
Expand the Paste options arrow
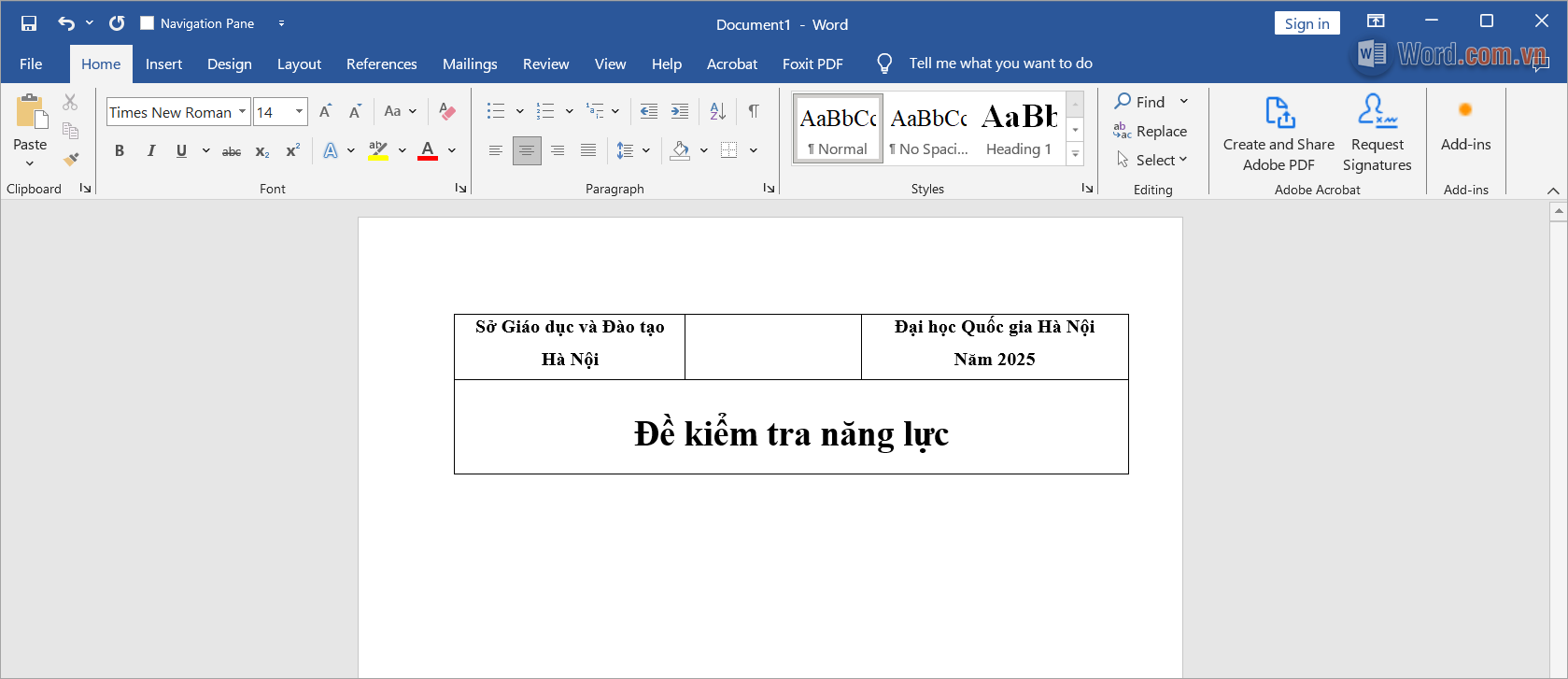click(x=30, y=163)
